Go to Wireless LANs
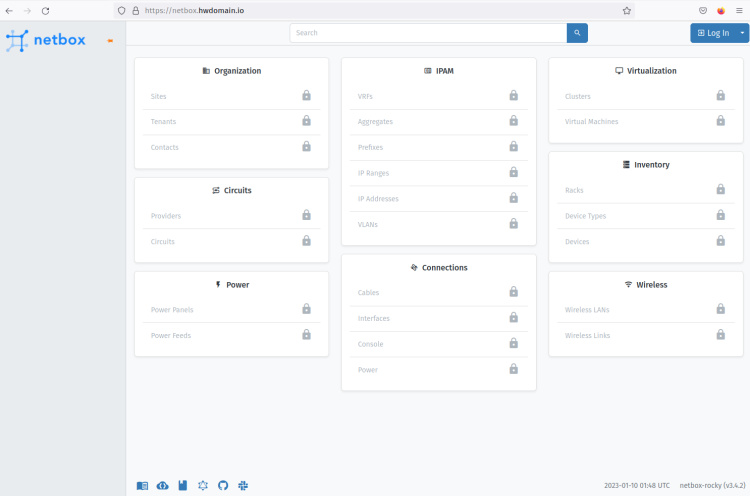The width and height of the screenshot is (750, 496). 586,310
